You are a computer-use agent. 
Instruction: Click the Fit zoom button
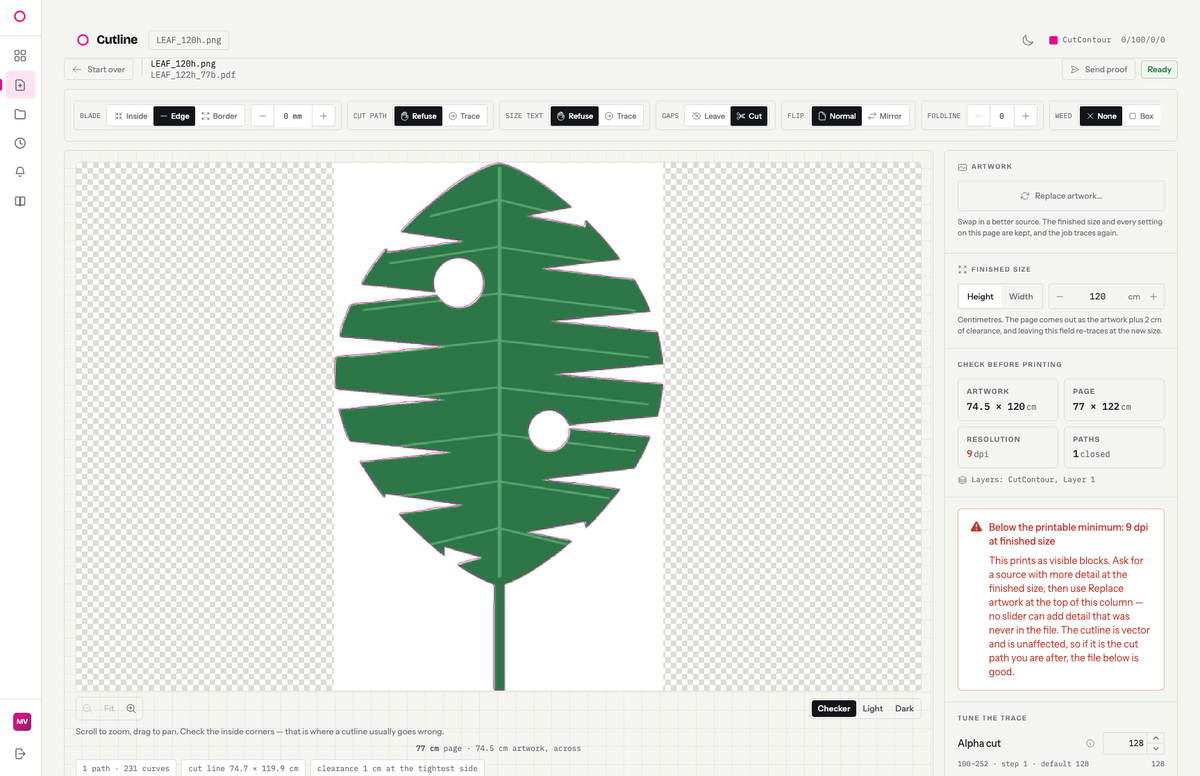[109, 708]
